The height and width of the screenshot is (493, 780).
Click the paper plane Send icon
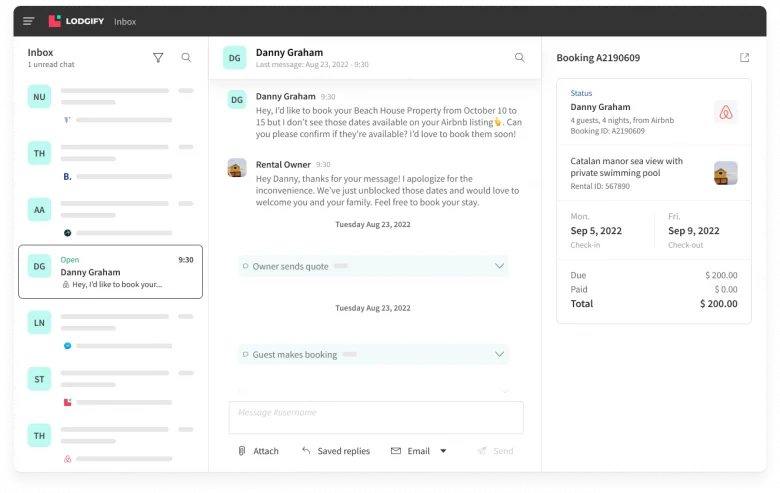482,451
